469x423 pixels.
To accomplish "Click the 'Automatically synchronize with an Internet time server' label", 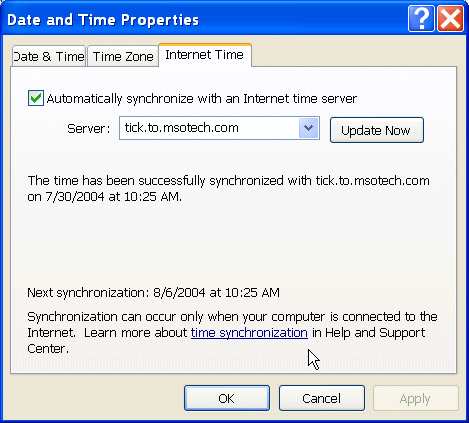I will (202, 99).
